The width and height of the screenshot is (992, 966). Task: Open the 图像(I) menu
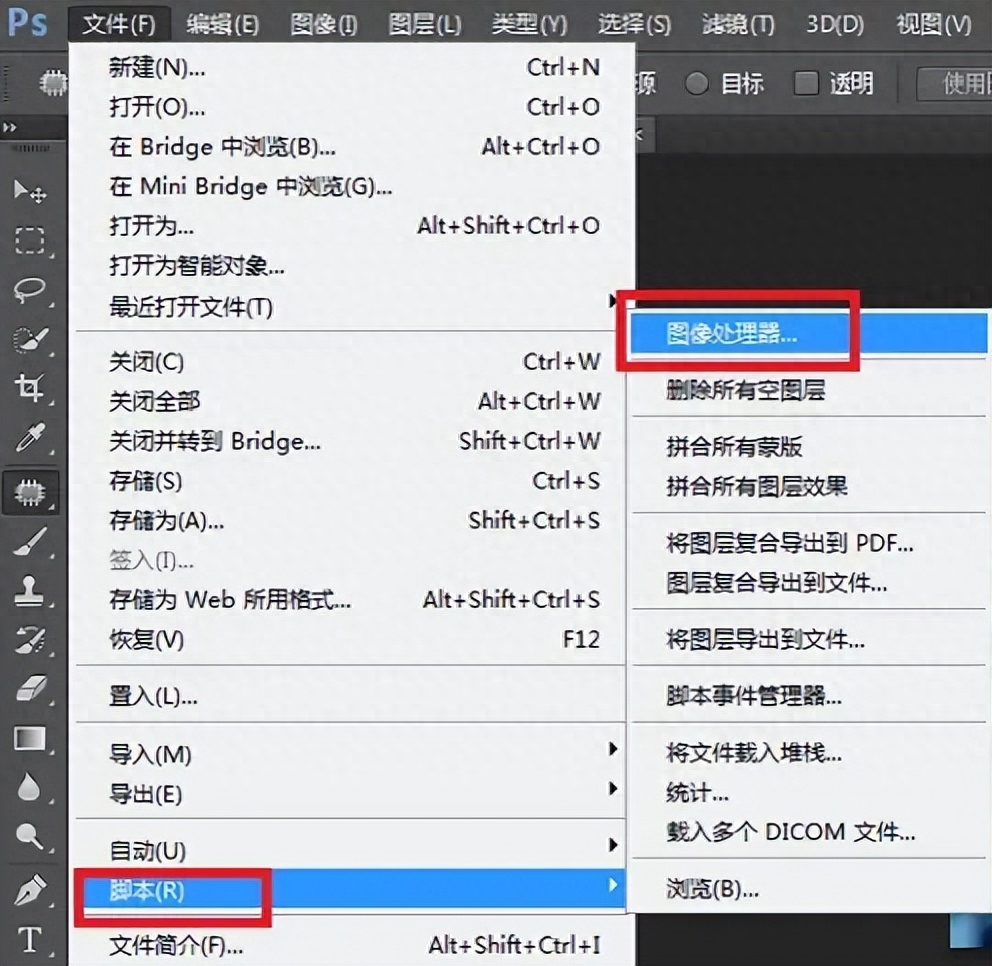(x=324, y=25)
